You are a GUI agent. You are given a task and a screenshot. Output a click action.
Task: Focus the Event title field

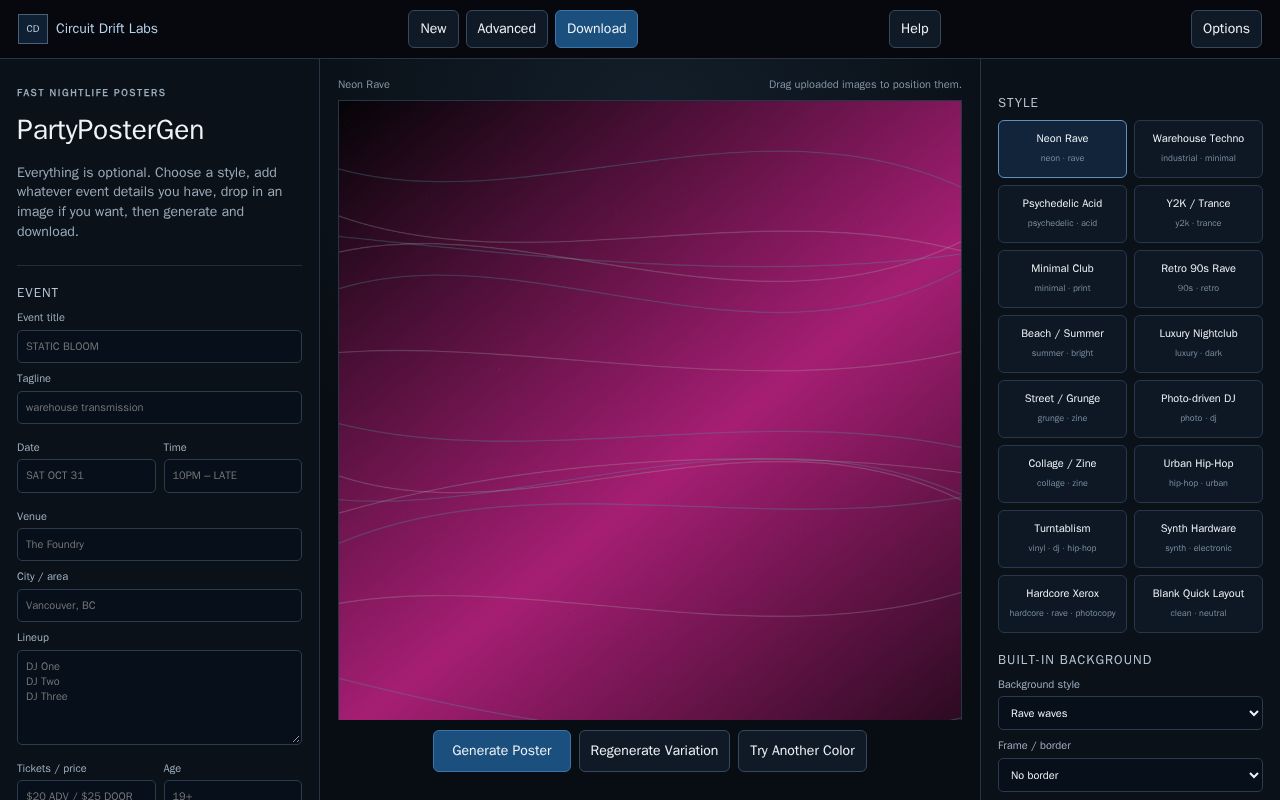(x=159, y=347)
